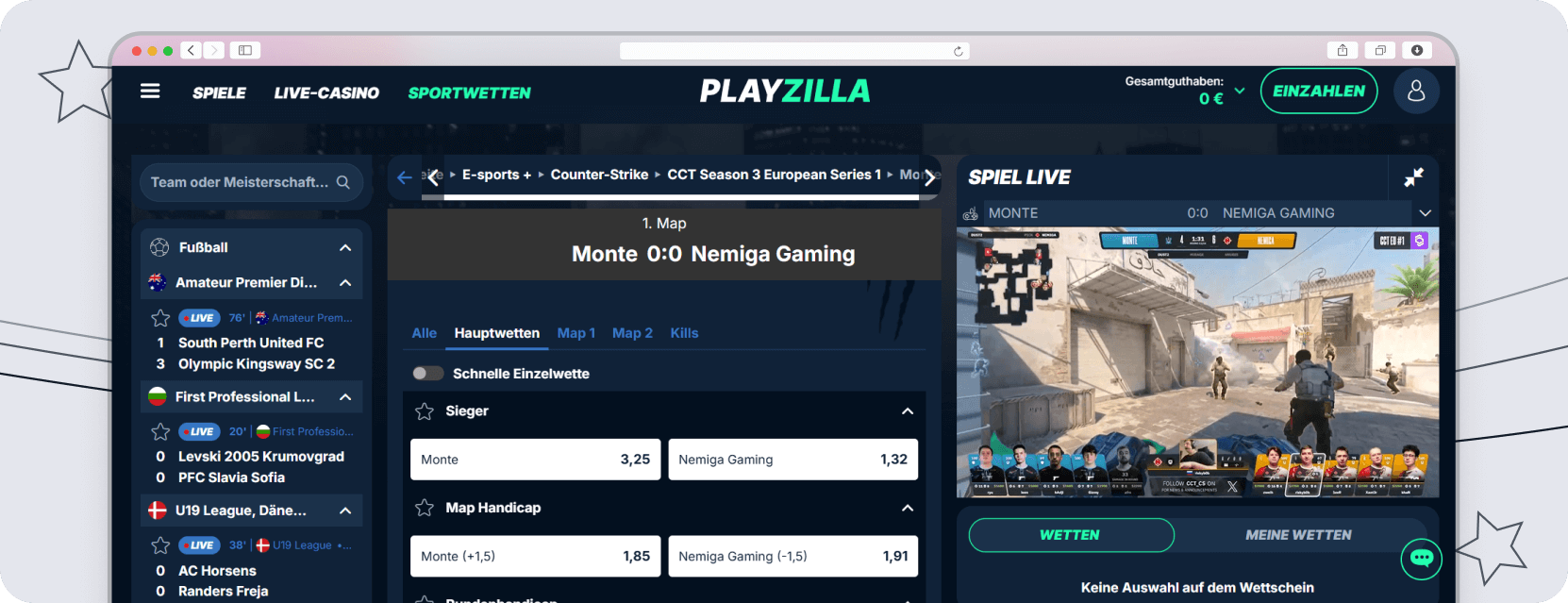Collapse the Fußball section

(345, 247)
